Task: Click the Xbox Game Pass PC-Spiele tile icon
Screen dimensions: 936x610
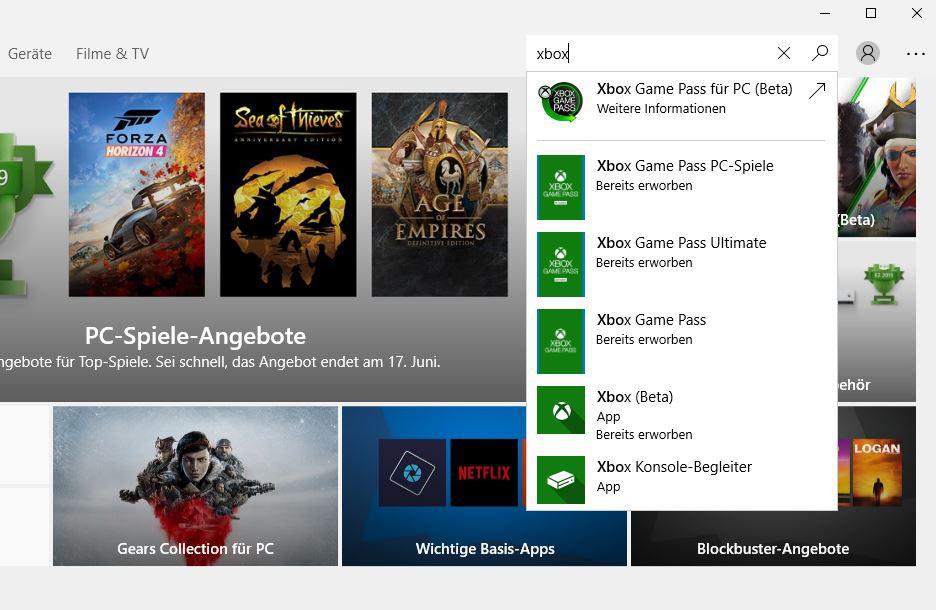Action: click(x=561, y=187)
